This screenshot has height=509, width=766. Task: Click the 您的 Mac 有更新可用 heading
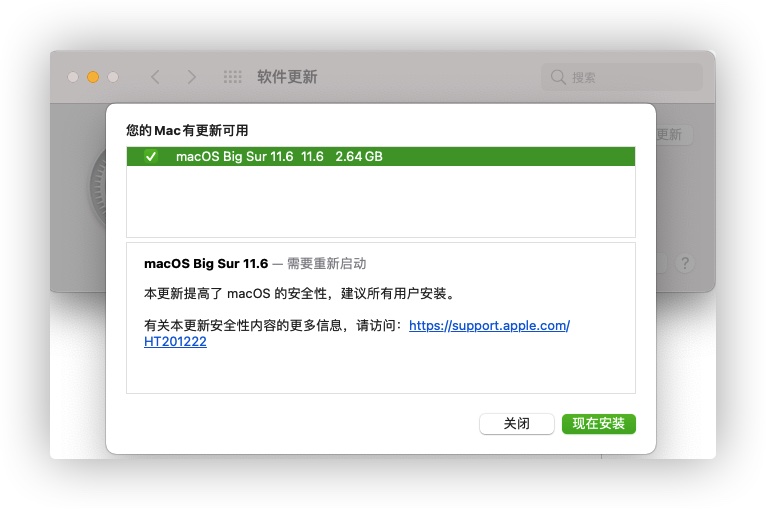point(187,130)
